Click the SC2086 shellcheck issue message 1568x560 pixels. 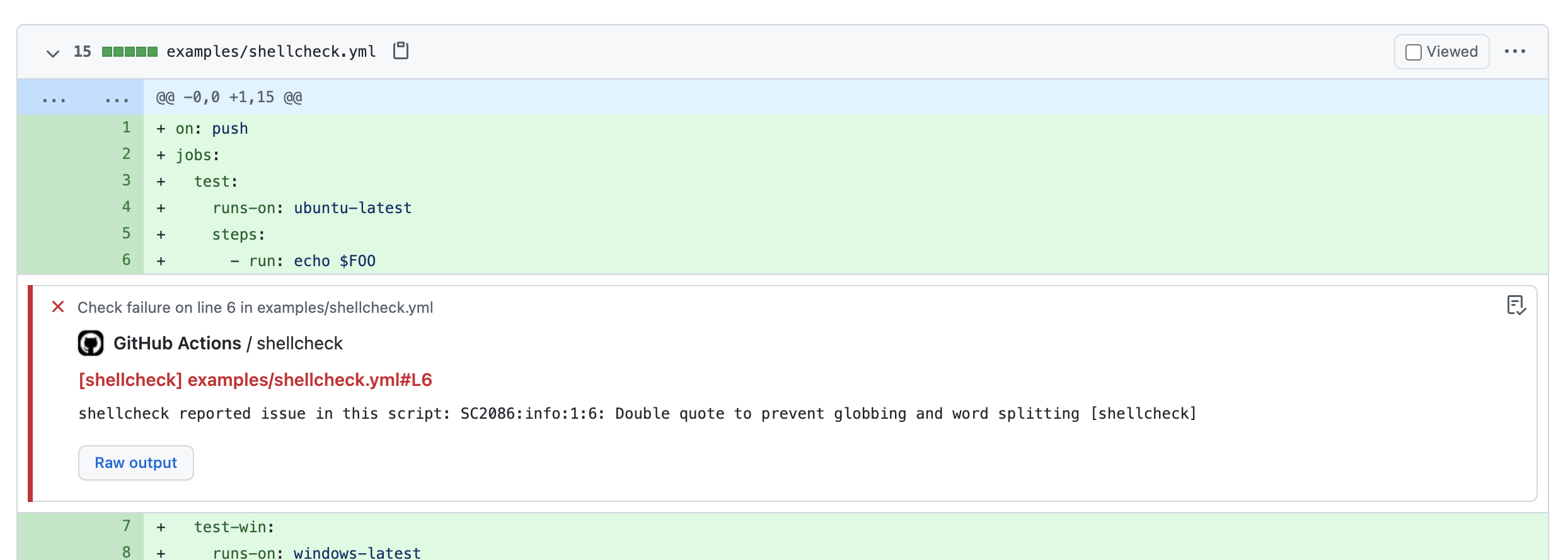(637, 414)
